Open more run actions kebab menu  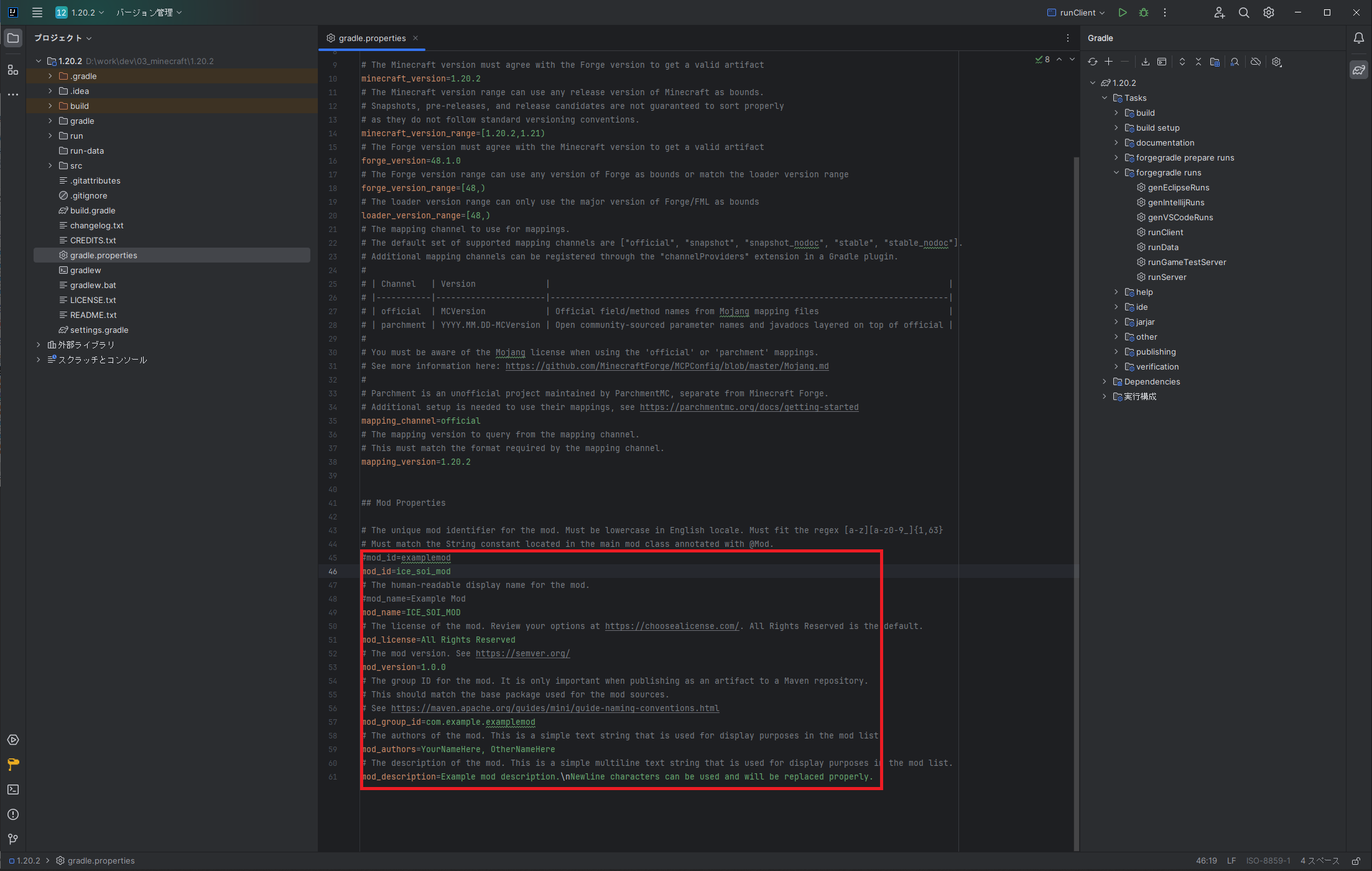[1165, 12]
